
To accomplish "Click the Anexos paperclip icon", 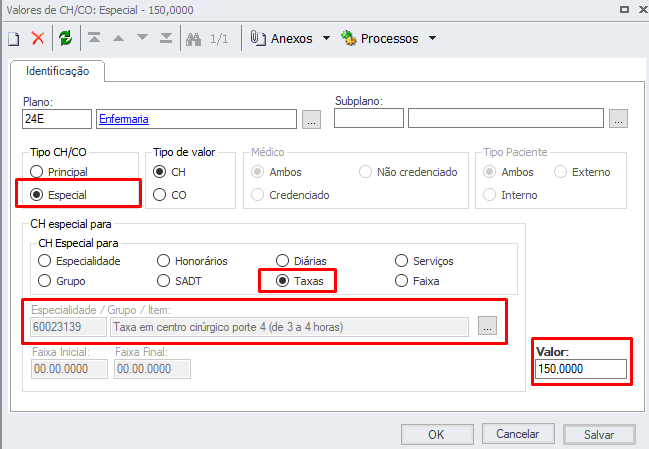I will coord(258,38).
